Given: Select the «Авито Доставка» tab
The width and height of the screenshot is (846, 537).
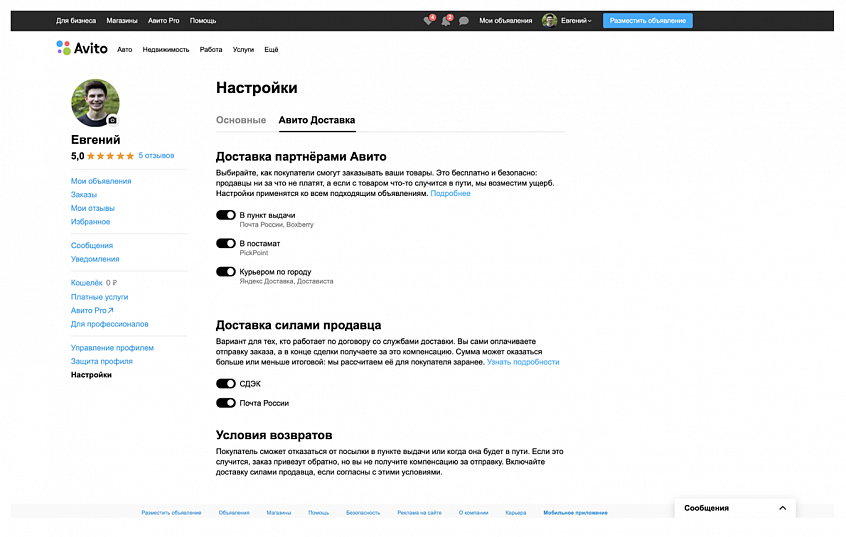Looking at the screenshot, I should (x=317, y=120).
